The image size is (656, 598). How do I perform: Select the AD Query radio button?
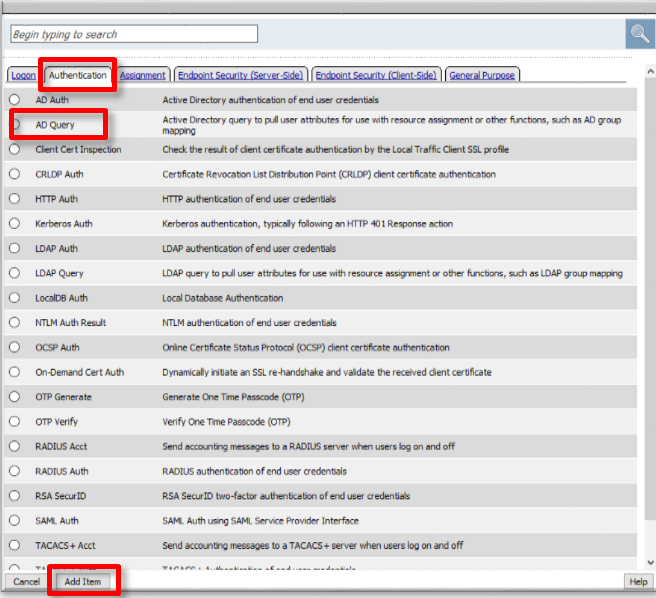(15, 124)
